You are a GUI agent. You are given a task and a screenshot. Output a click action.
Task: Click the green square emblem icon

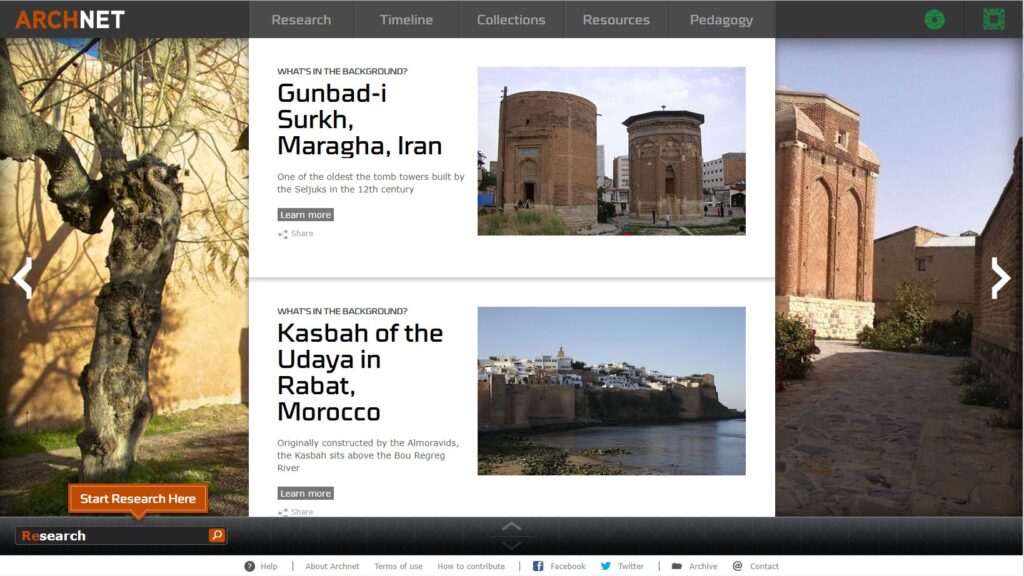coord(993,19)
